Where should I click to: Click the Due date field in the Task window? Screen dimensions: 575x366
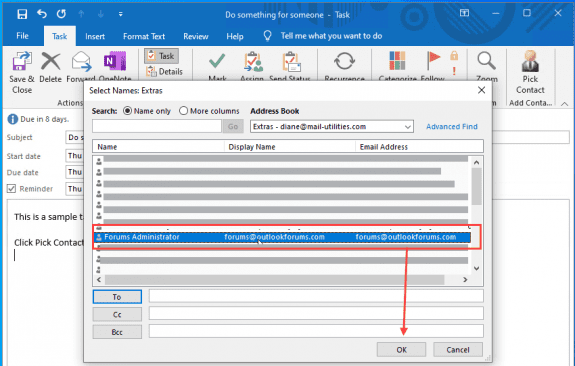(74, 172)
